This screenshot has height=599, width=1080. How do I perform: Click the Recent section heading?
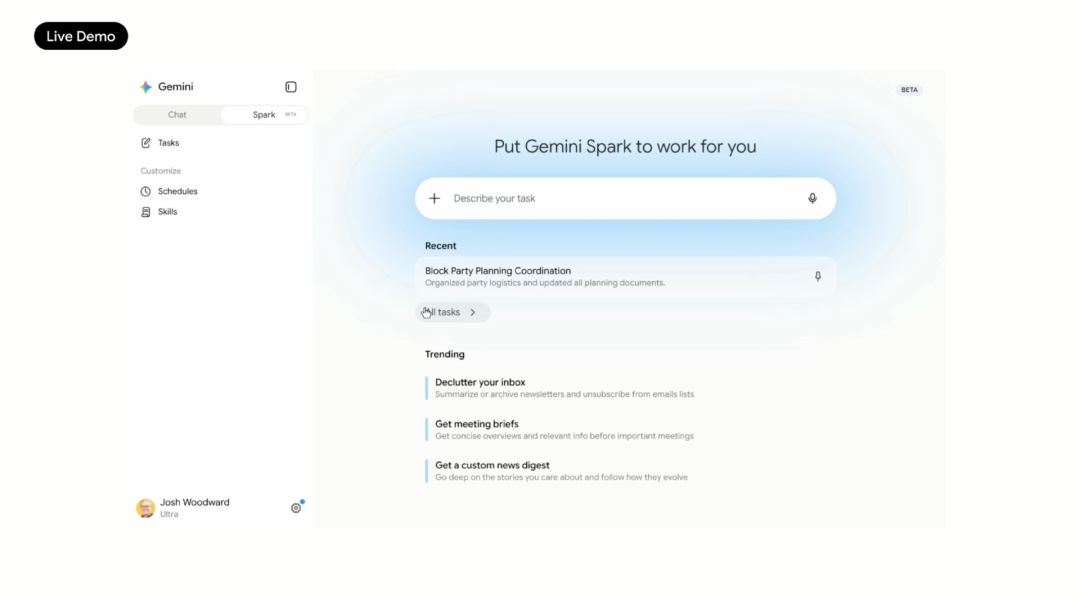[441, 246]
